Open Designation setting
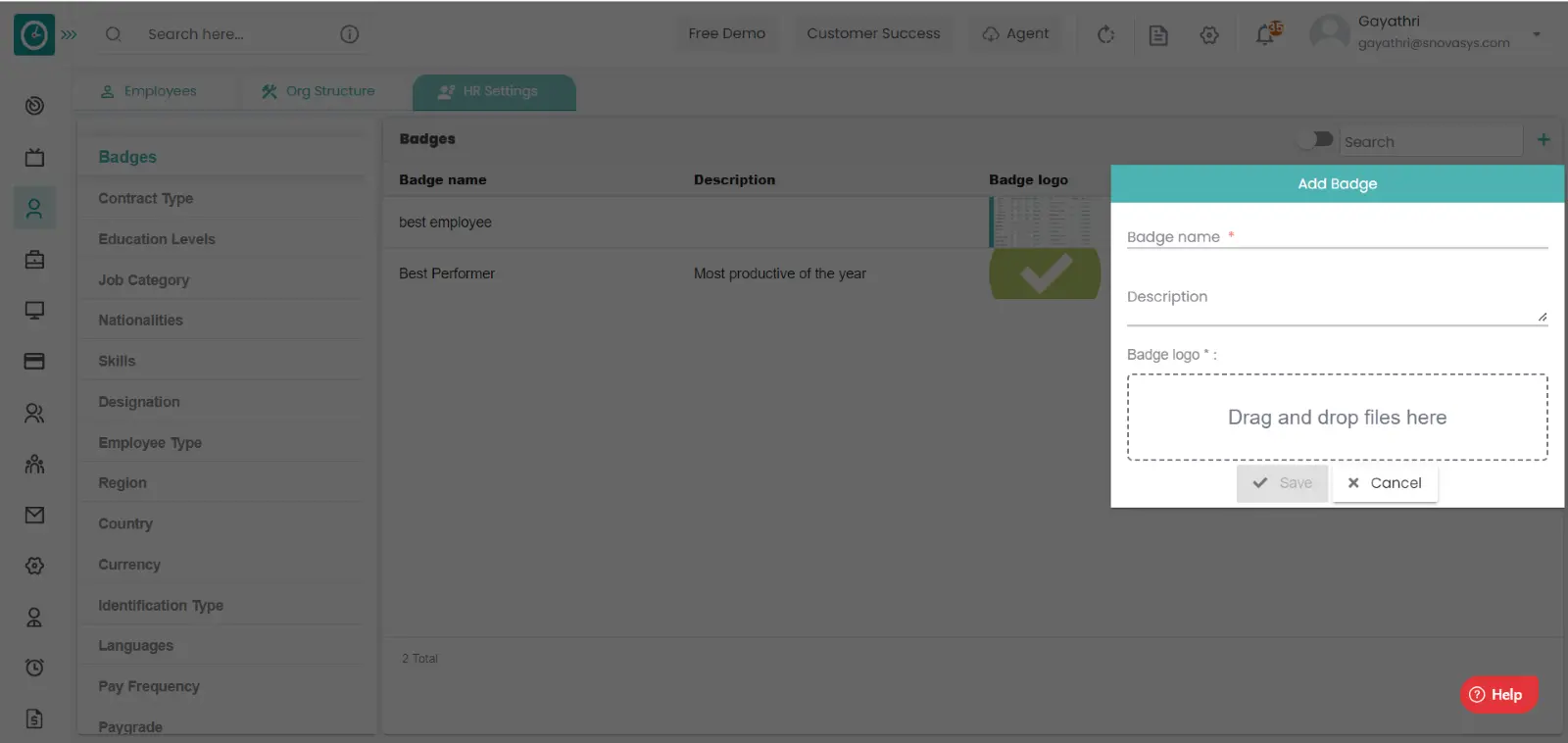Viewport: 1568px width, 743px height. tap(138, 402)
